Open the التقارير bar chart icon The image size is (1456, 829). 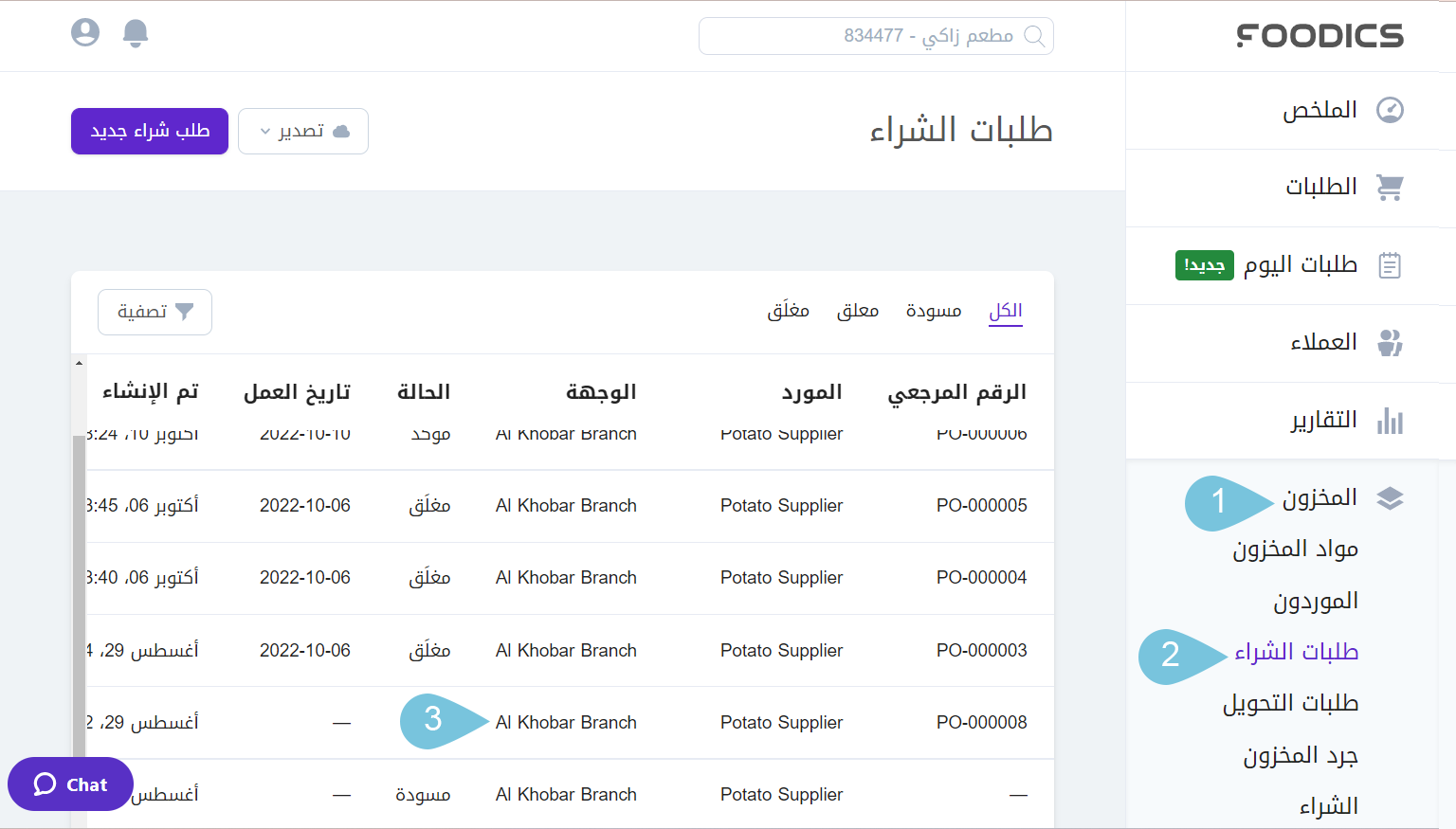(x=1390, y=421)
